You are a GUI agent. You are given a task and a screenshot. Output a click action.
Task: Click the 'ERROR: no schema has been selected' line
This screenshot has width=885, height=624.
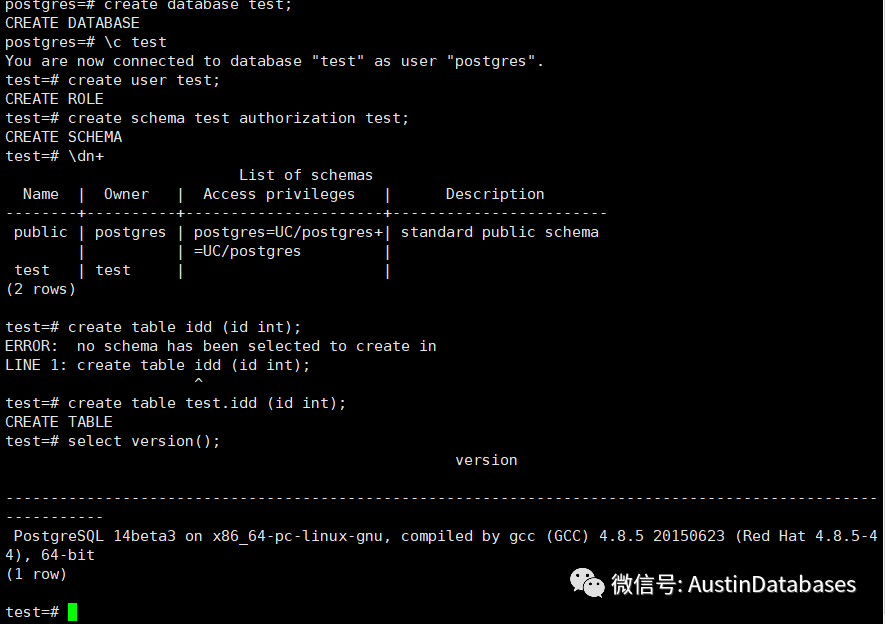pyautogui.click(x=220, y=346)
